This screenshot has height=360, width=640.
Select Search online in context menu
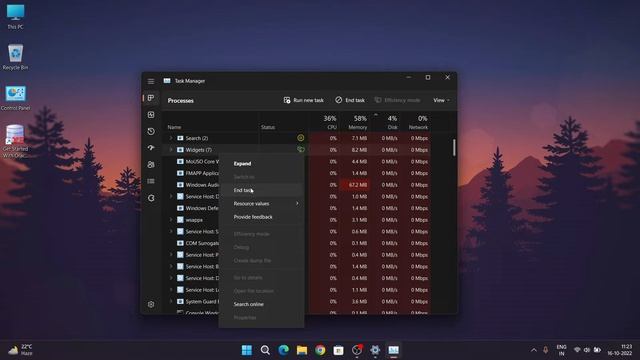[261, 304]
